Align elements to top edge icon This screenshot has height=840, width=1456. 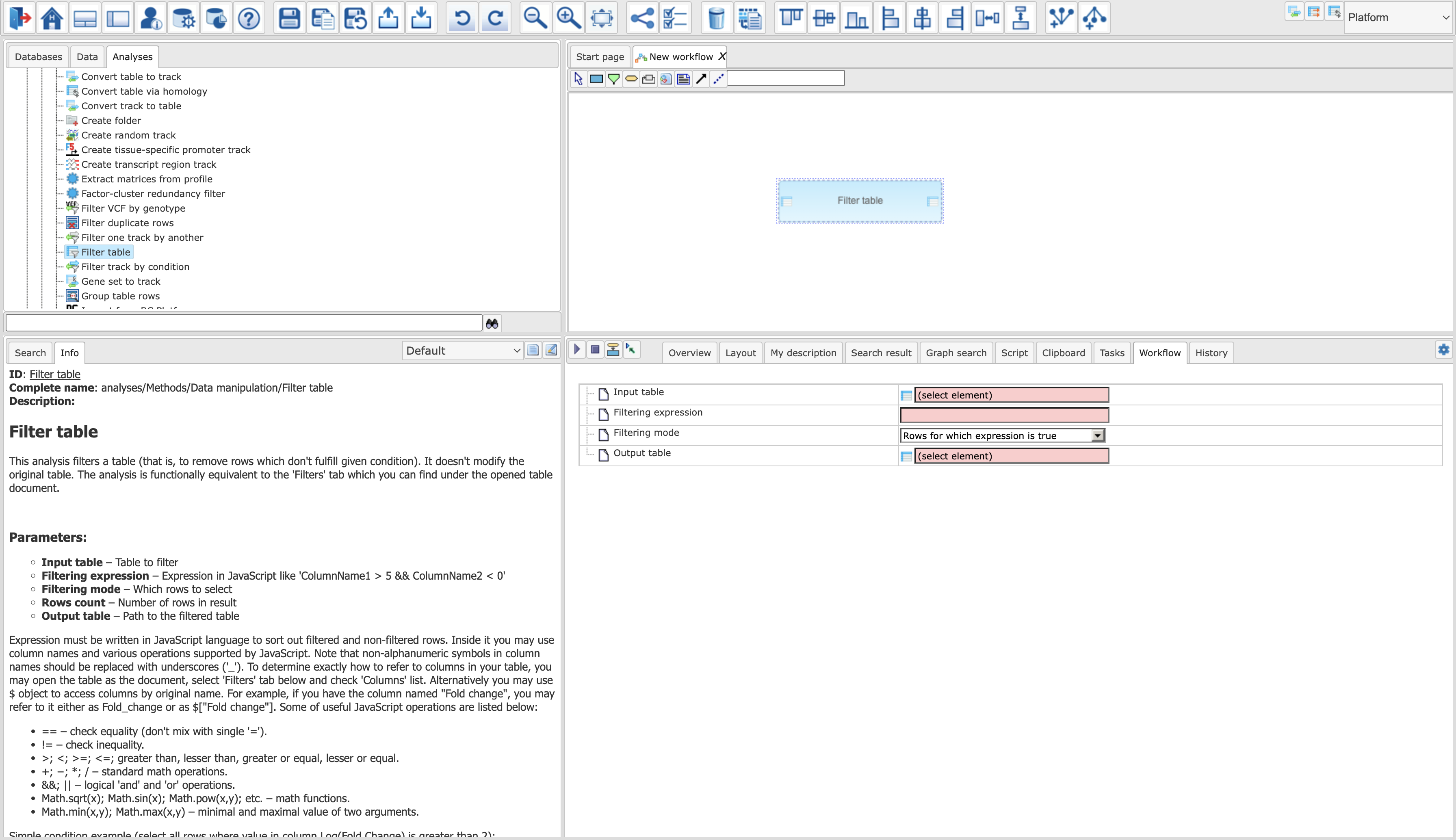pyautogui.click(x=791, y=18)
